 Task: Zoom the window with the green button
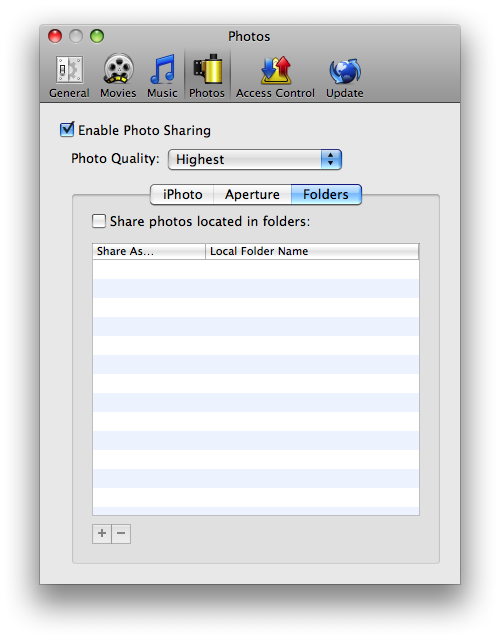pos(97,36)
